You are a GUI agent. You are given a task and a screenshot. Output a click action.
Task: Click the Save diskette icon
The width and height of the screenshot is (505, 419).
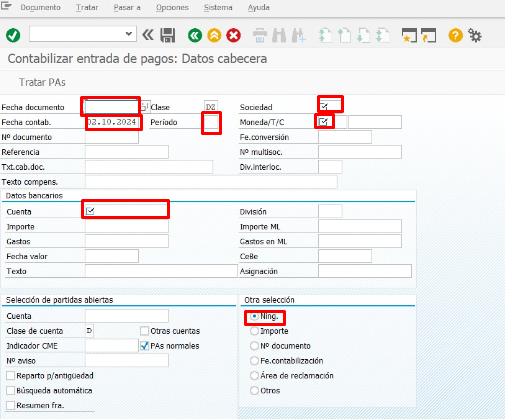tap(168, 35)
